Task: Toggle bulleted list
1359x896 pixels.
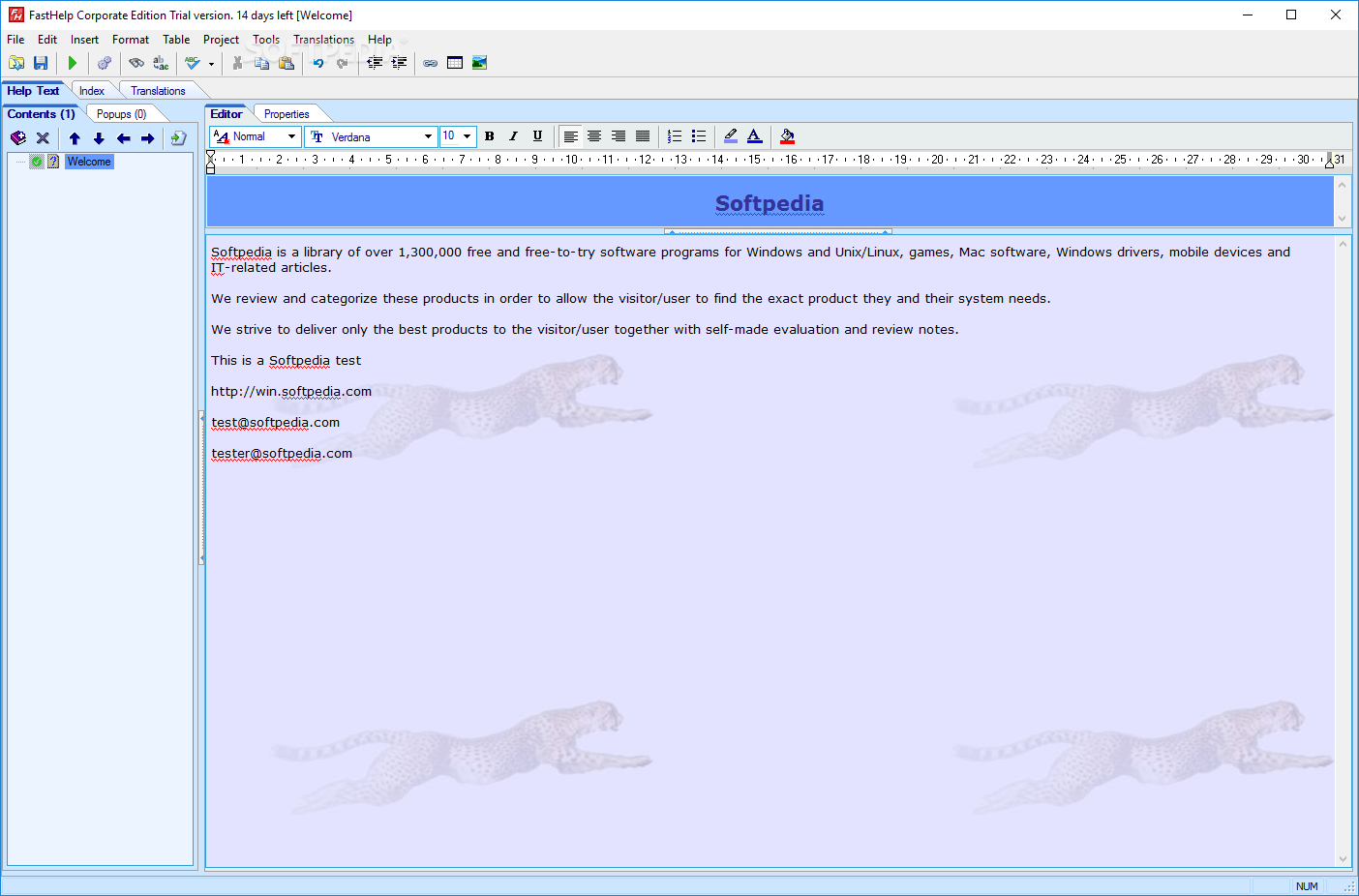Action: tap(699, 136)
